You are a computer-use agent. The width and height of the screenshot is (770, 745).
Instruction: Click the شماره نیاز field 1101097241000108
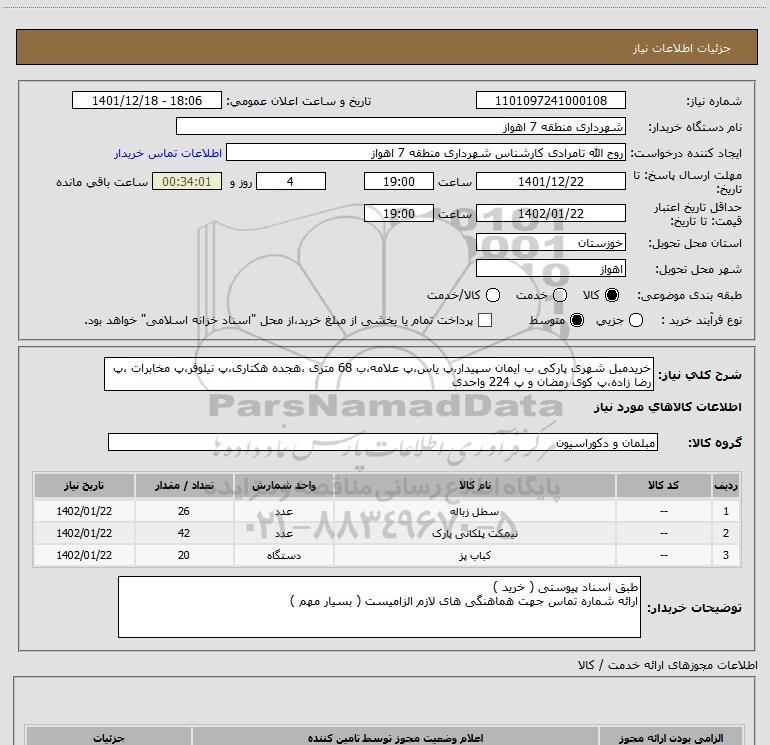click(550, 101)
